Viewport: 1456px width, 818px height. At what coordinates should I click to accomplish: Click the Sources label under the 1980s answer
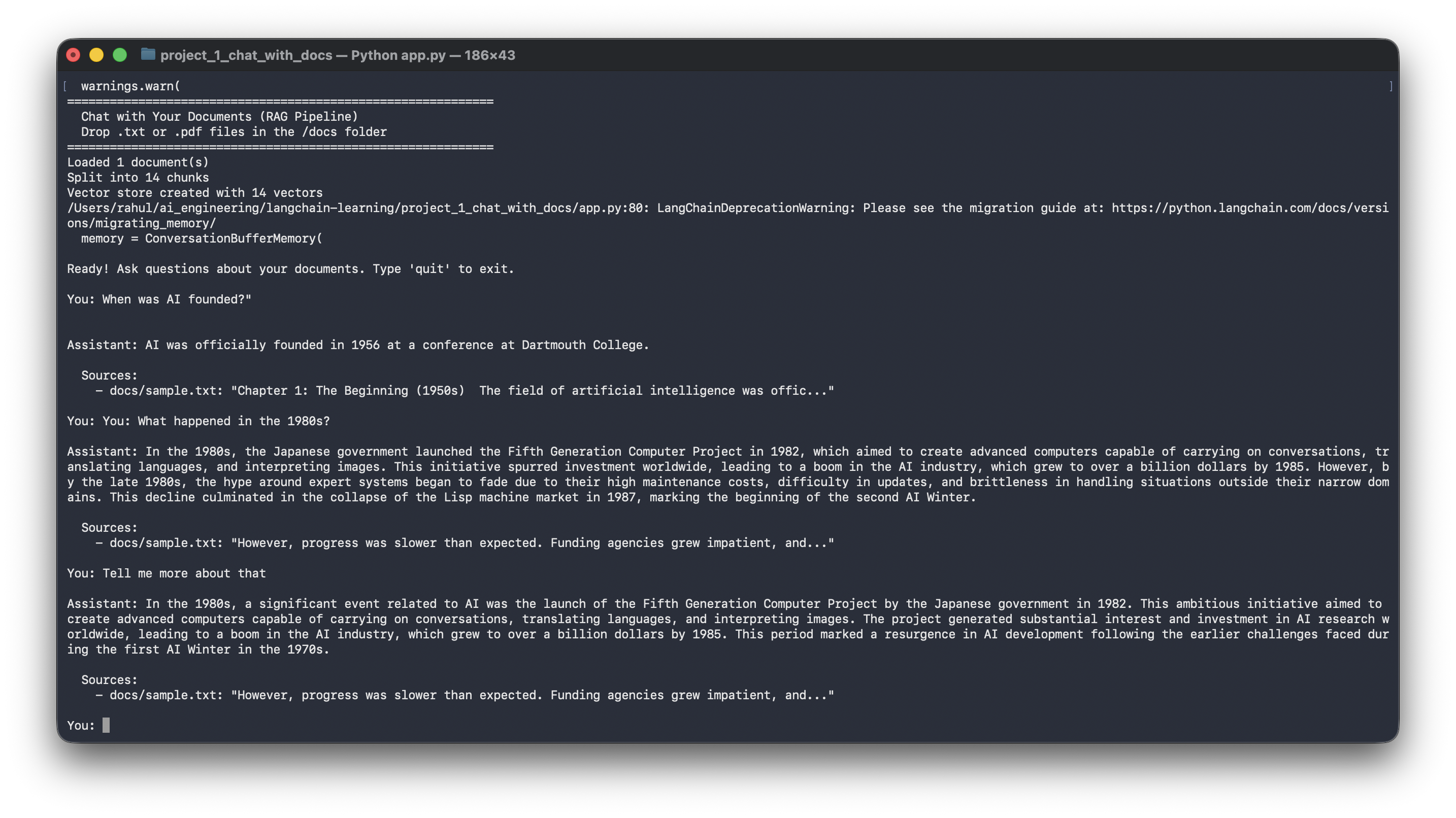109,527
